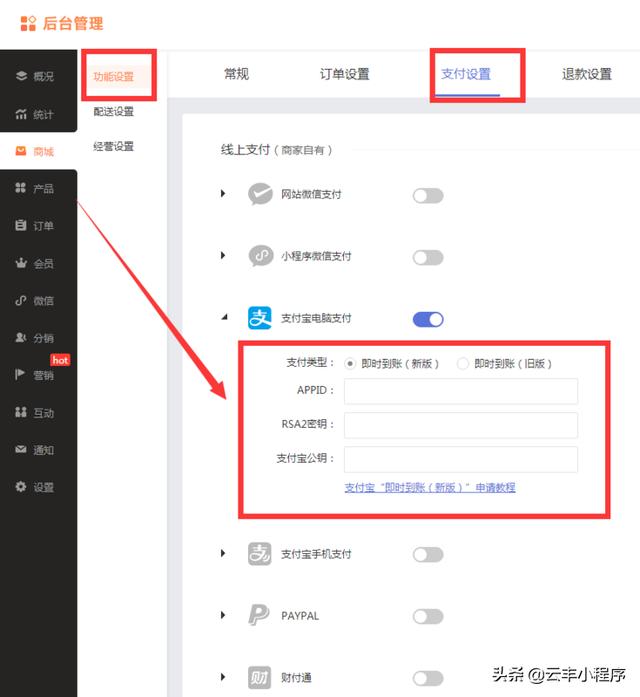Open 支付宝即时到账申请教程 link

[x=429, y=487]
